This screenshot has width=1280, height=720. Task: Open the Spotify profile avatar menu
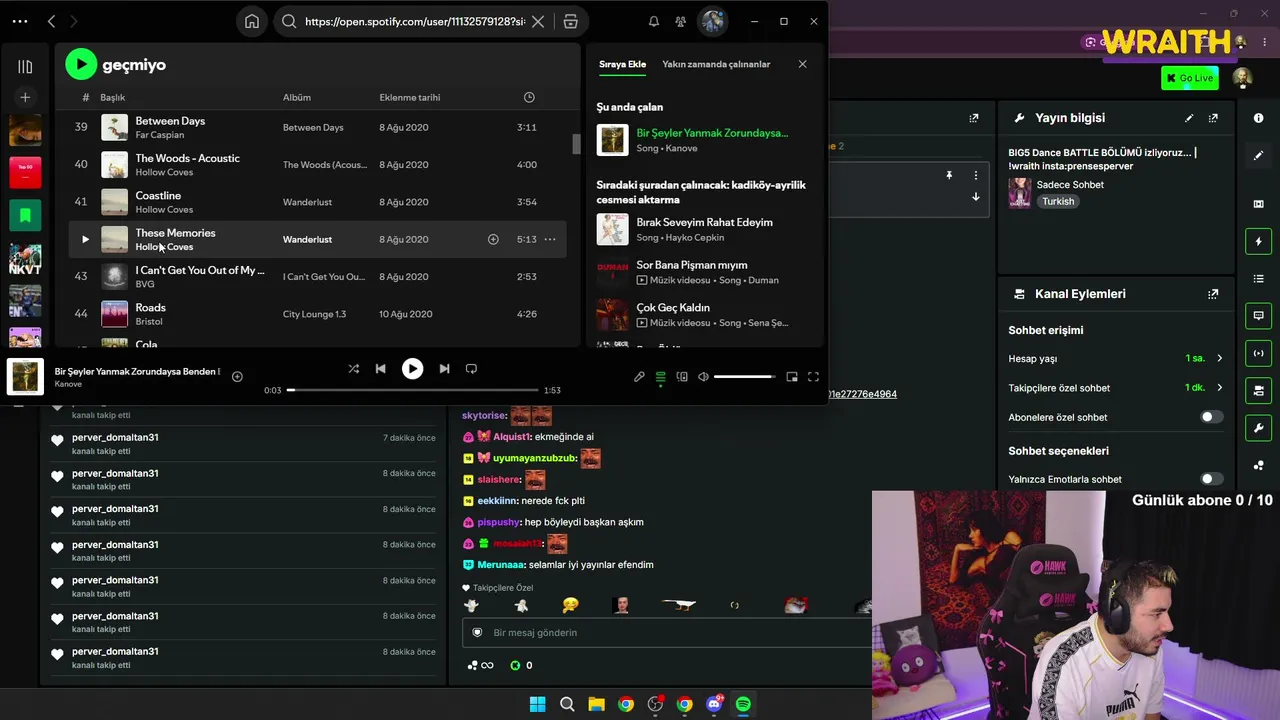coord(712,21)
